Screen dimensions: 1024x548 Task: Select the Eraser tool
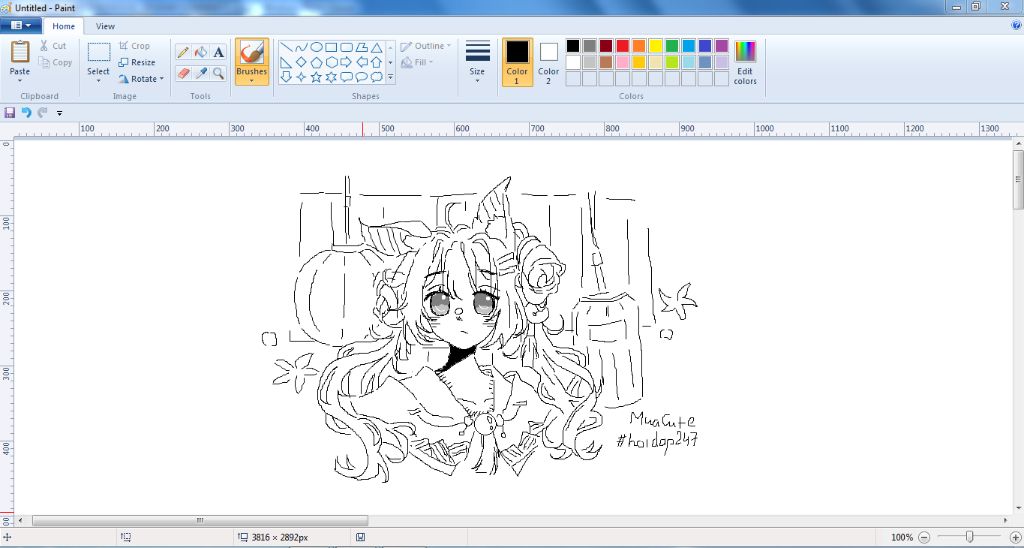(x=184, y=73)
